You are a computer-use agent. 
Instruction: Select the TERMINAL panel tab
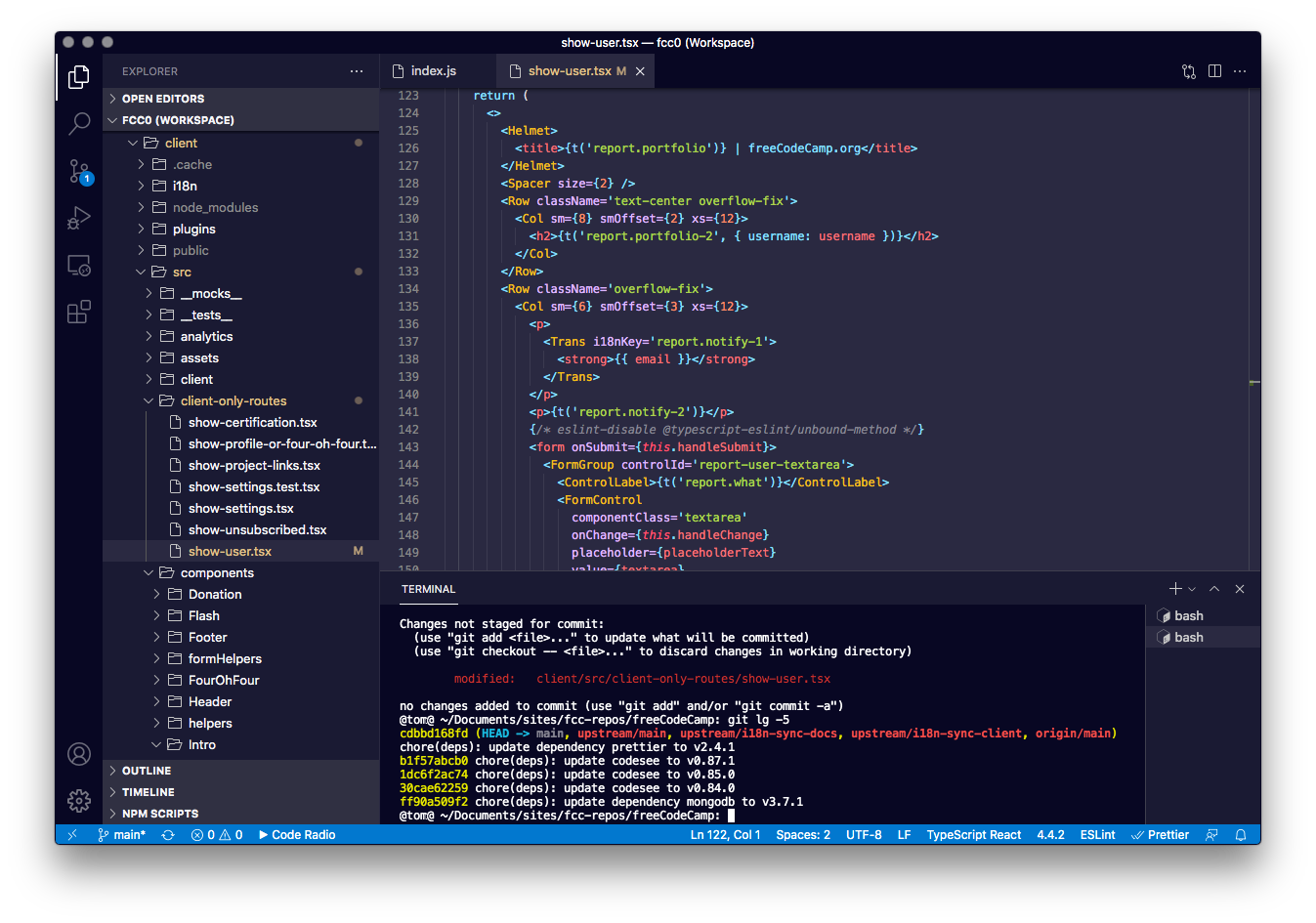(427, 589)
